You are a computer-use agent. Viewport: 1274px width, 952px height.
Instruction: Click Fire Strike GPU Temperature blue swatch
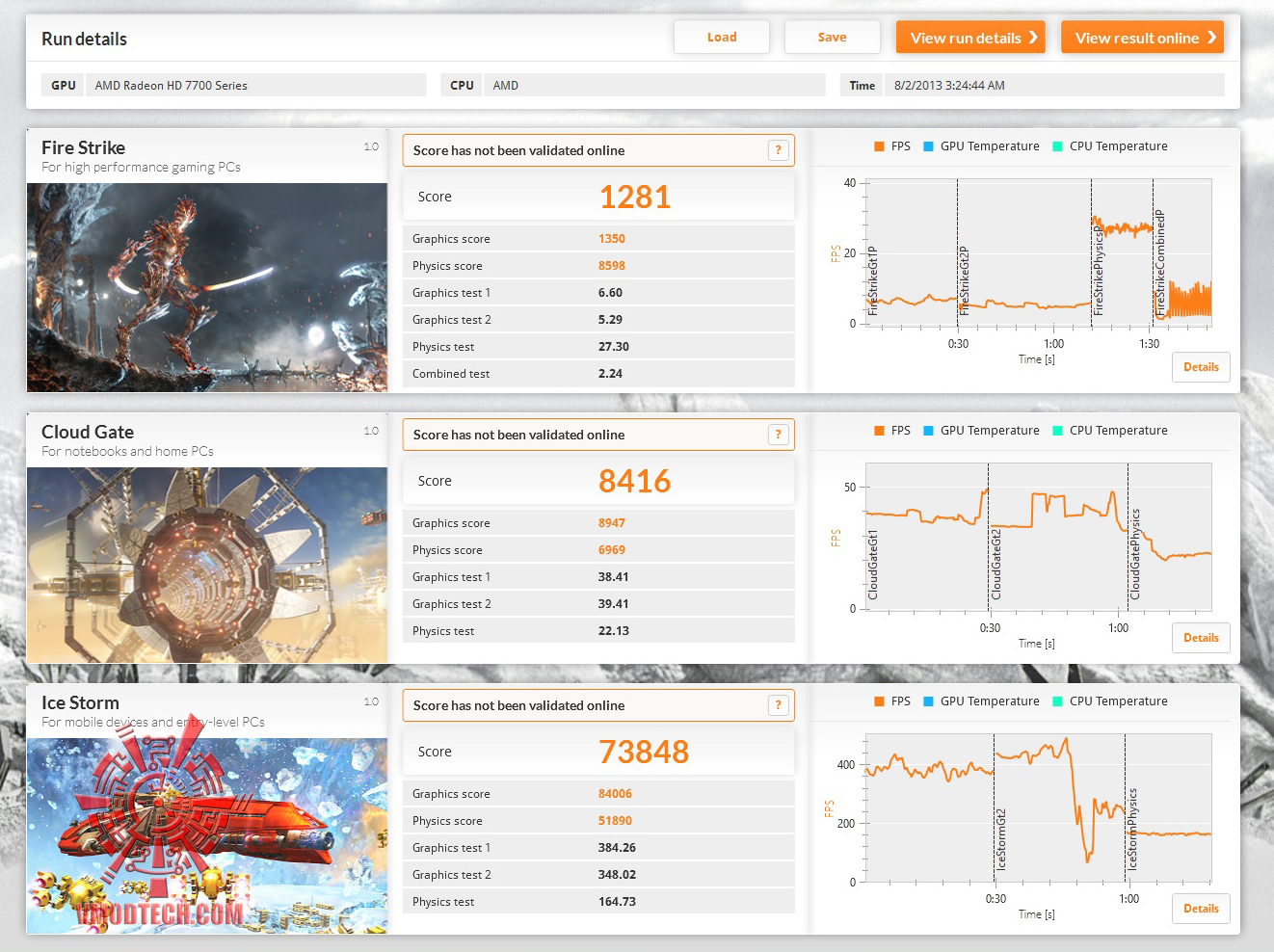click(928, 146)
